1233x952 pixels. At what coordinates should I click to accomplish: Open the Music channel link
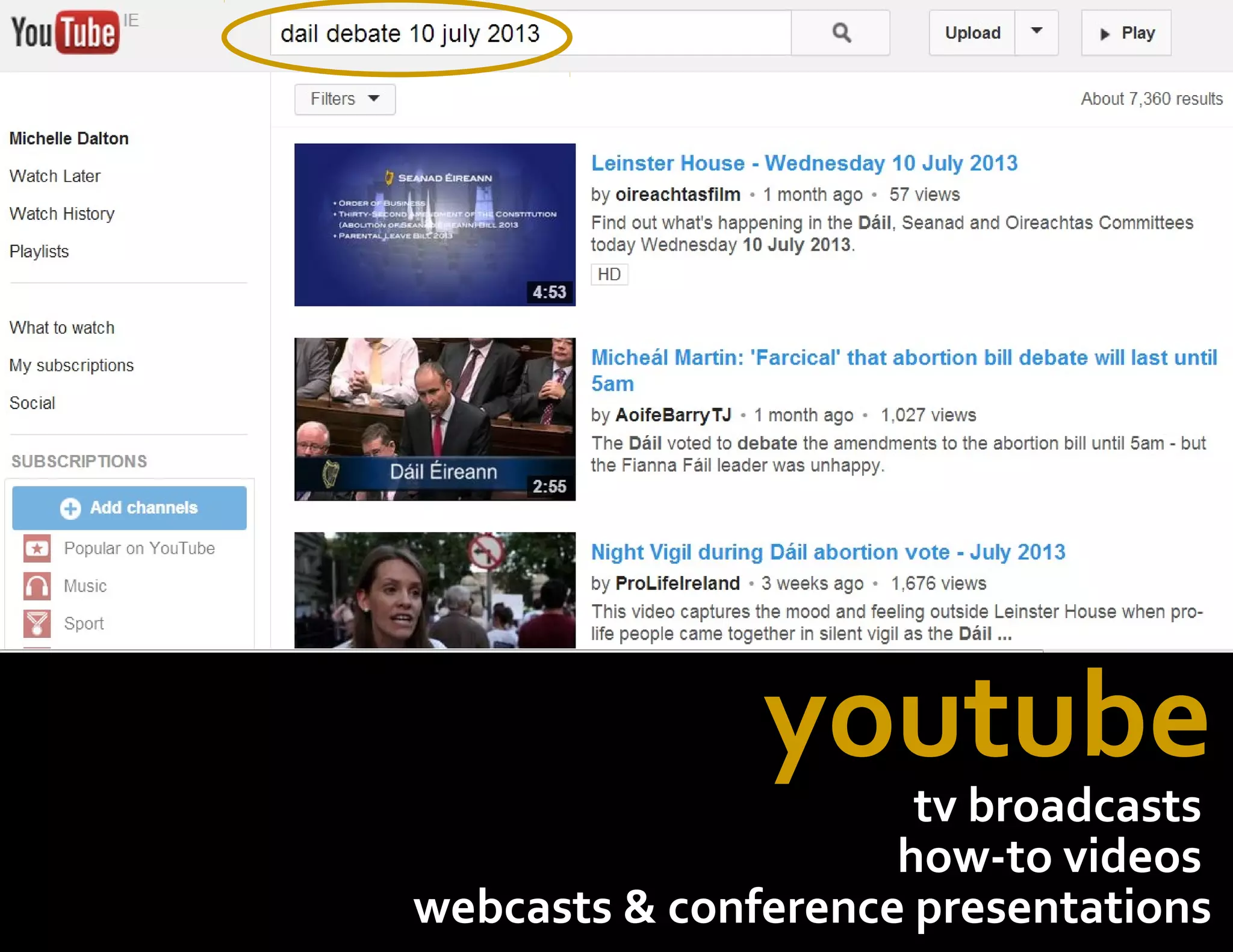85,586
